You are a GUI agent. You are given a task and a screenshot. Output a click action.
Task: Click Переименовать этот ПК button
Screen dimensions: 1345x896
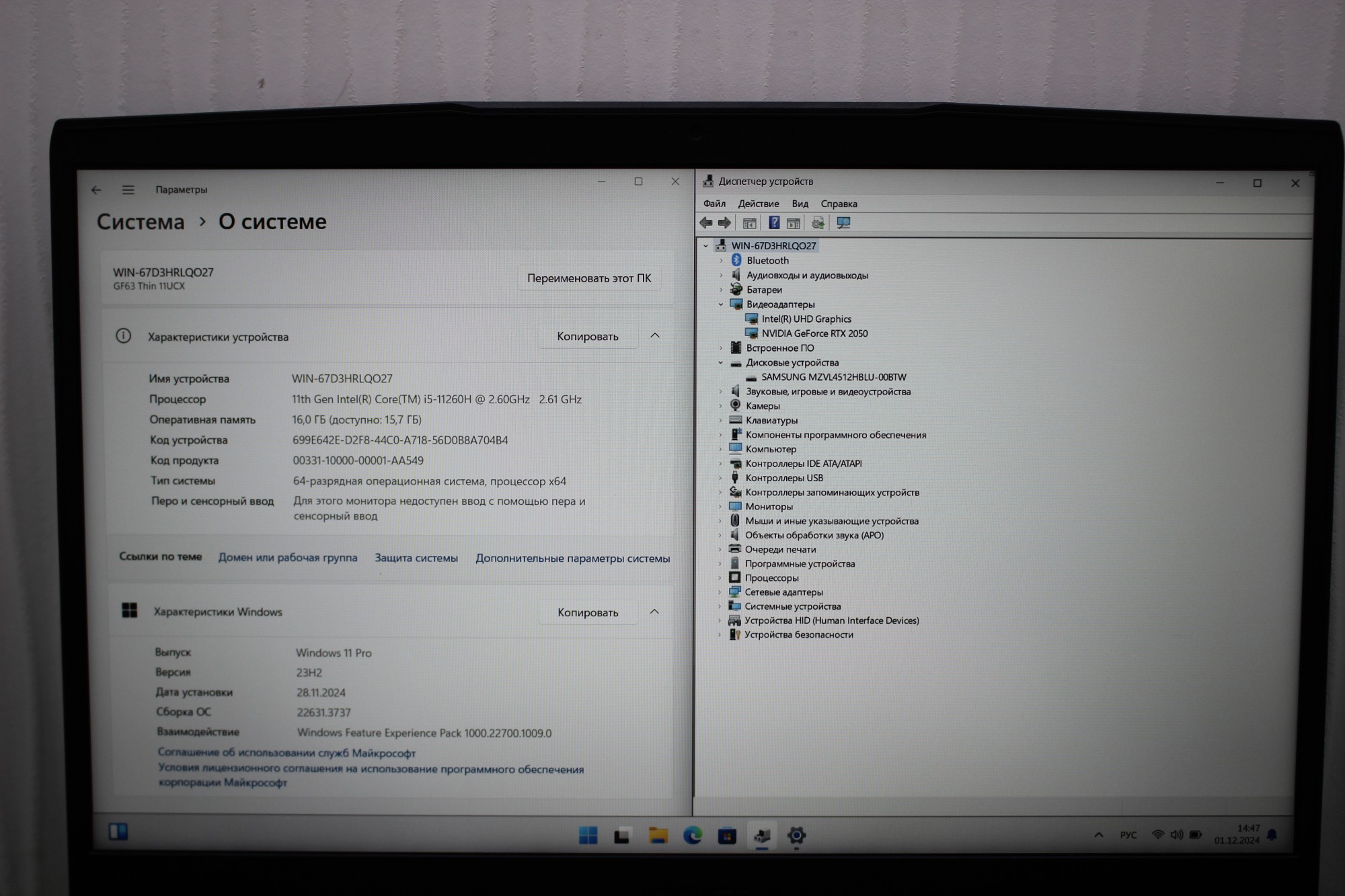point(588,278)
